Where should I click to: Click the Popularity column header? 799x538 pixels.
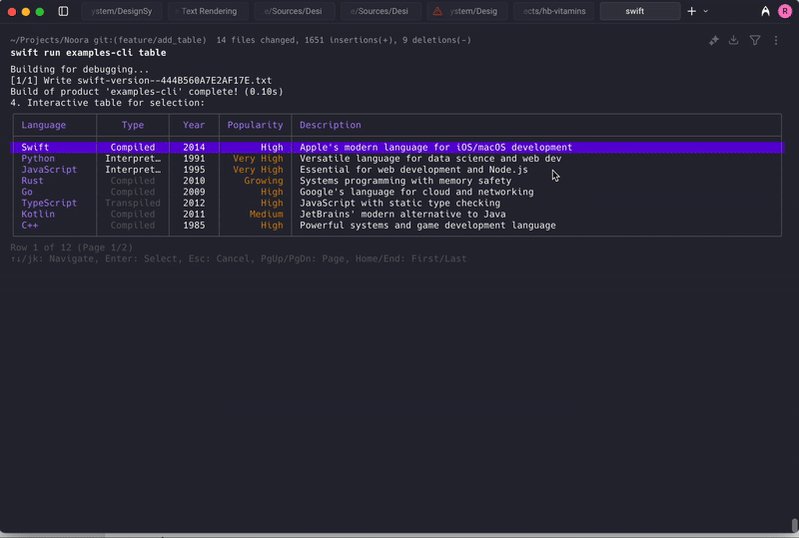[255, 125]
